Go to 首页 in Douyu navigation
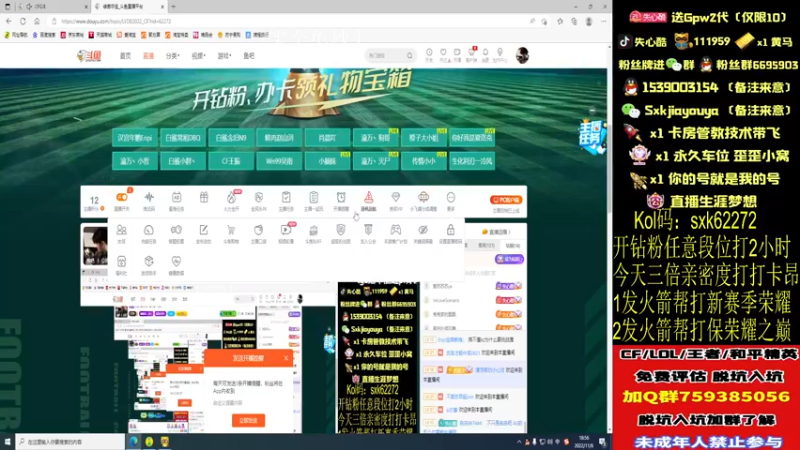The image size is (800, 450). 126,56
